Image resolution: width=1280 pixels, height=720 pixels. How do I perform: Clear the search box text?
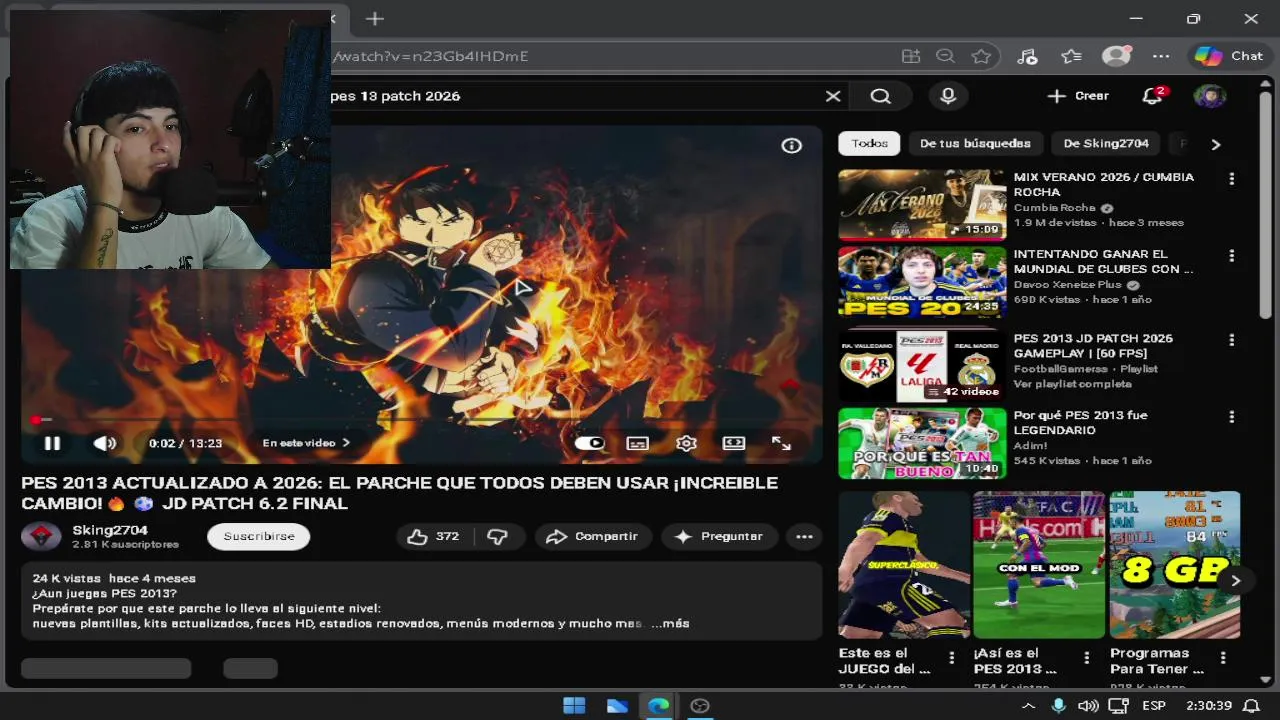click(833, 96)
